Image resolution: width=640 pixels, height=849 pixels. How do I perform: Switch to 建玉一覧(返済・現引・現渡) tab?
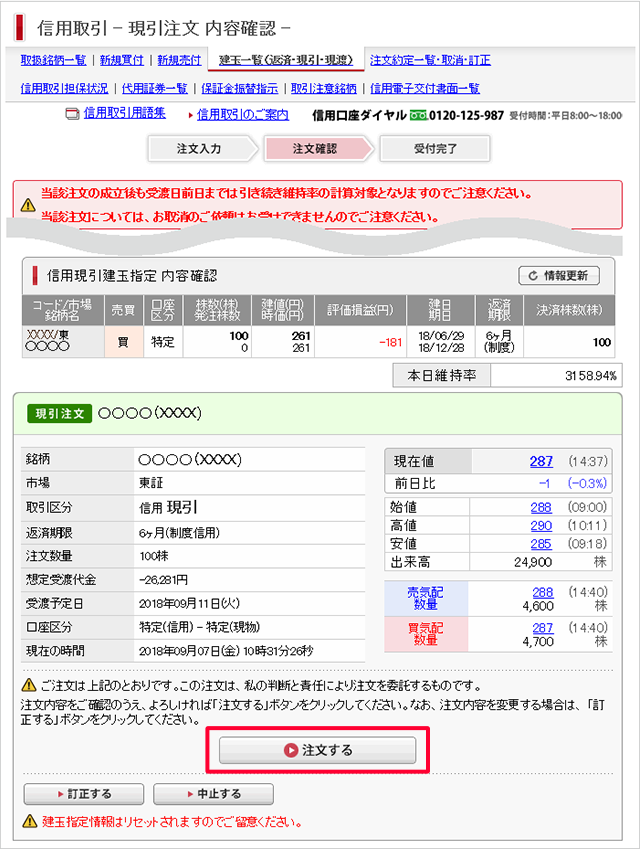pos(285,60)
